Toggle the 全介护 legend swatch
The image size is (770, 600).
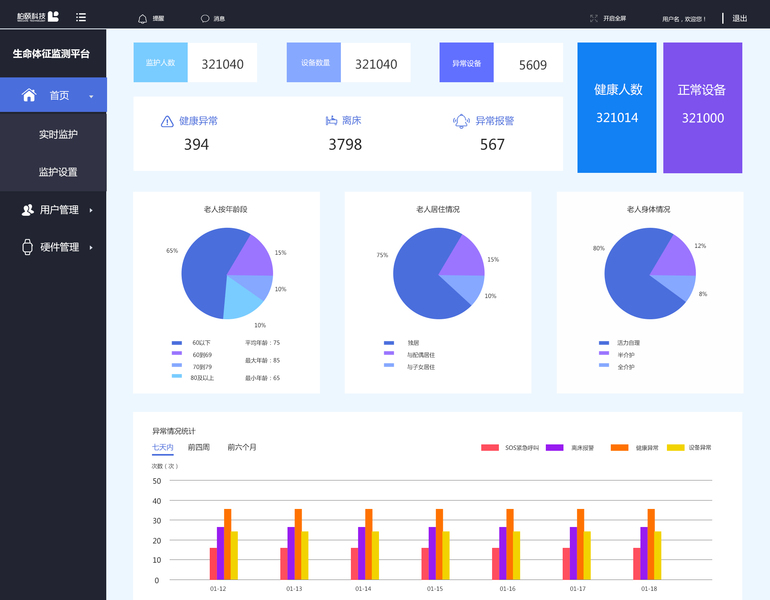(x=604, y=365)
